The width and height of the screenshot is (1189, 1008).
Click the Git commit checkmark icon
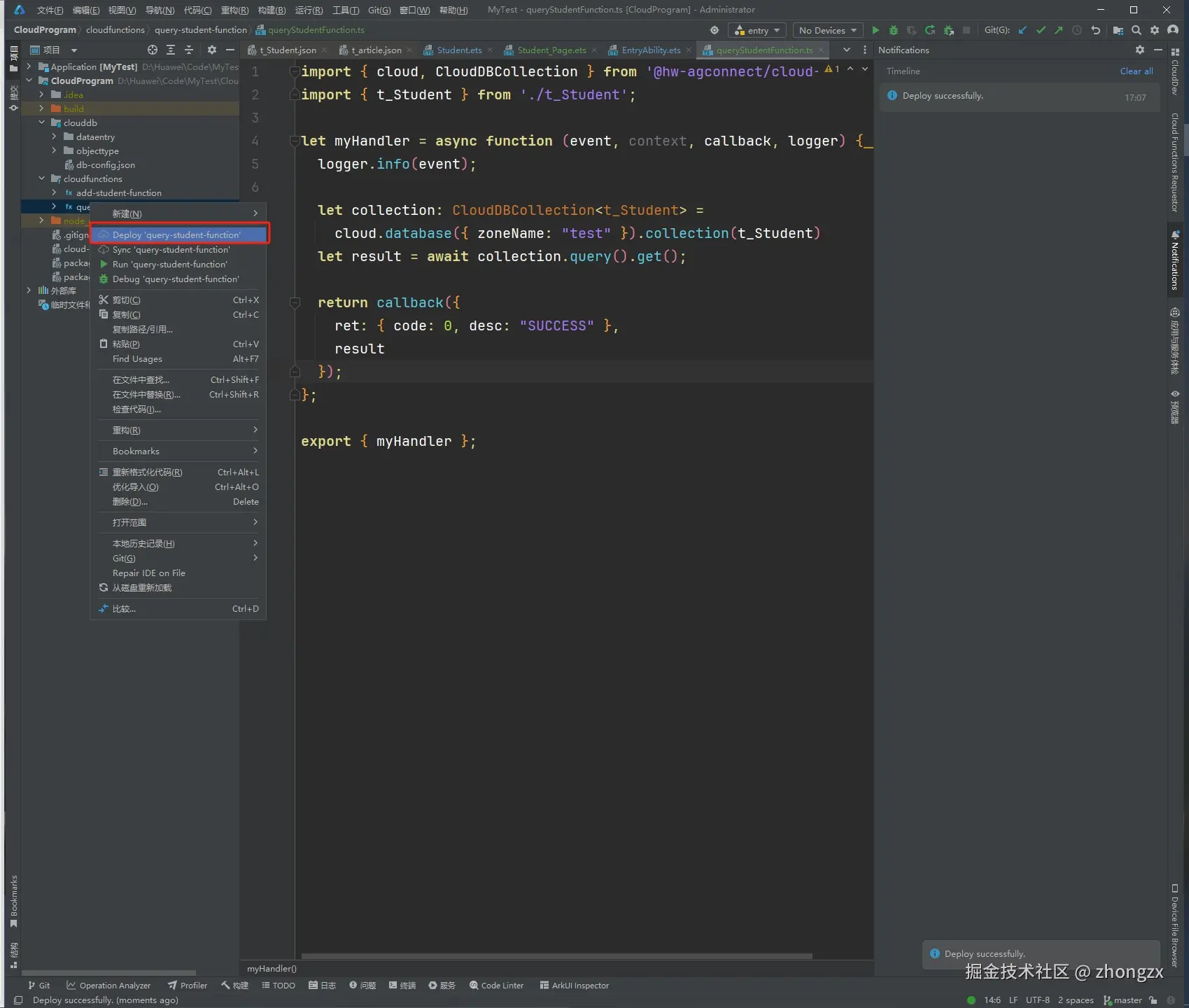[1041, 30]
